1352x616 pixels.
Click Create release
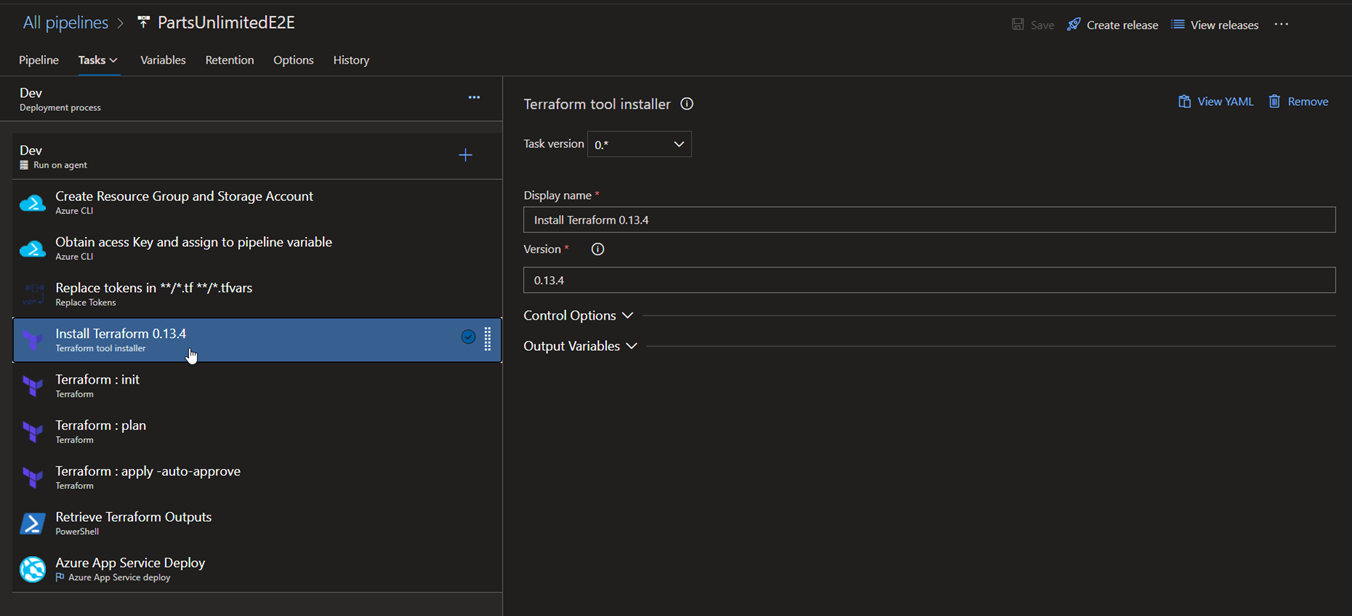[1112, 25]
